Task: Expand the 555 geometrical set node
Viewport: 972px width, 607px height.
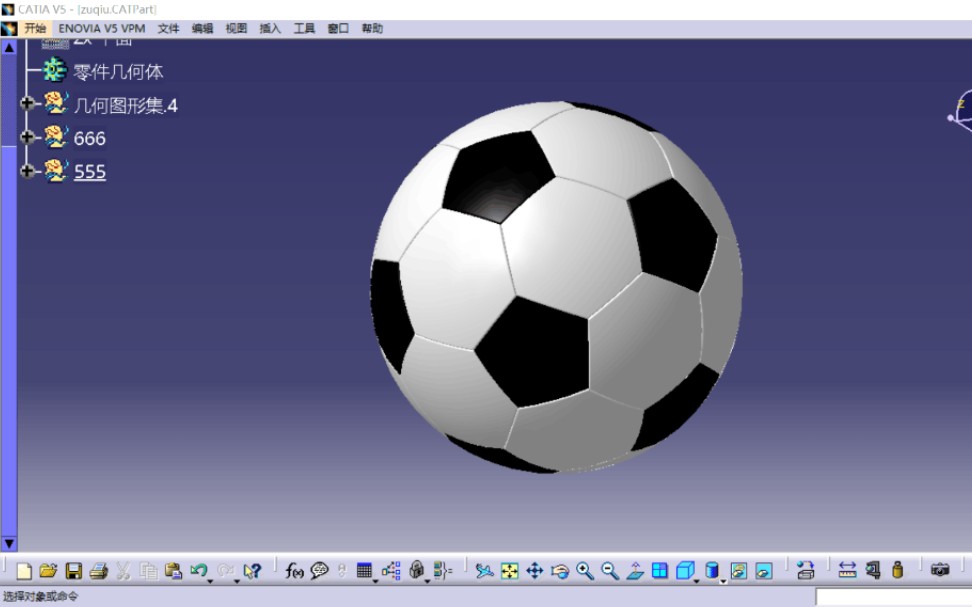Action: tap(27, 171)
